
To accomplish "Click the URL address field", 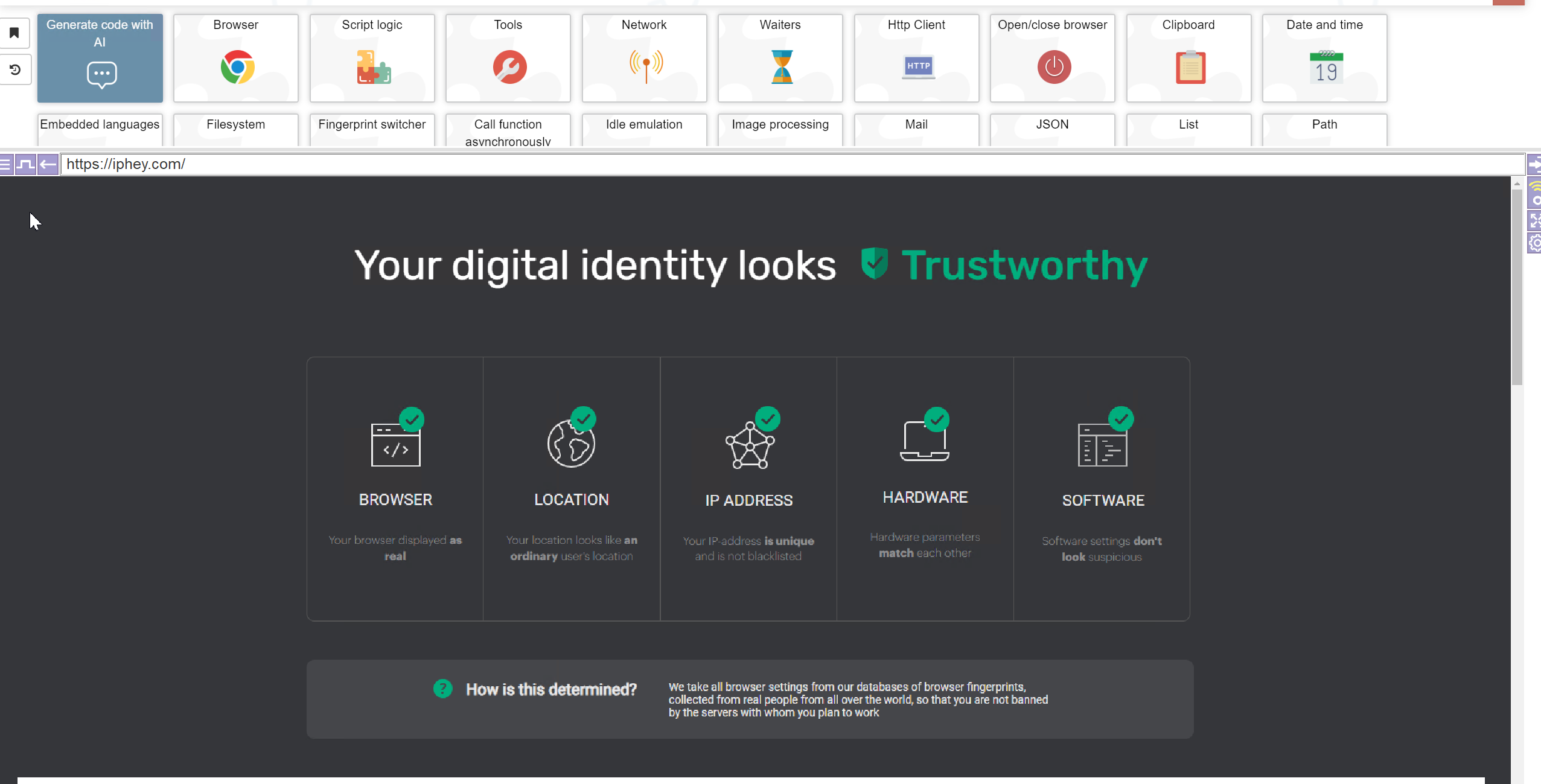I will [785, 164].
